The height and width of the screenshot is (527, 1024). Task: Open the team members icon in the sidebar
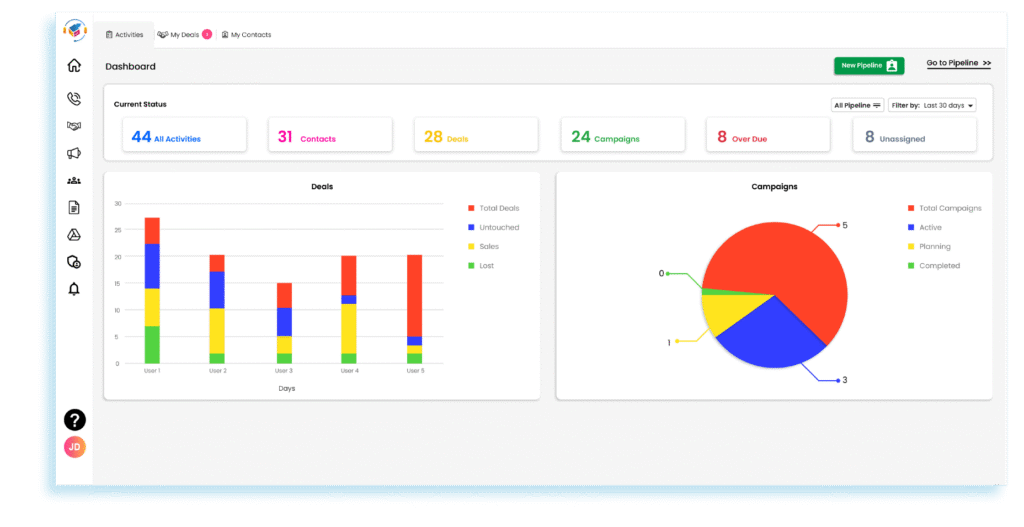pos(74,180)
